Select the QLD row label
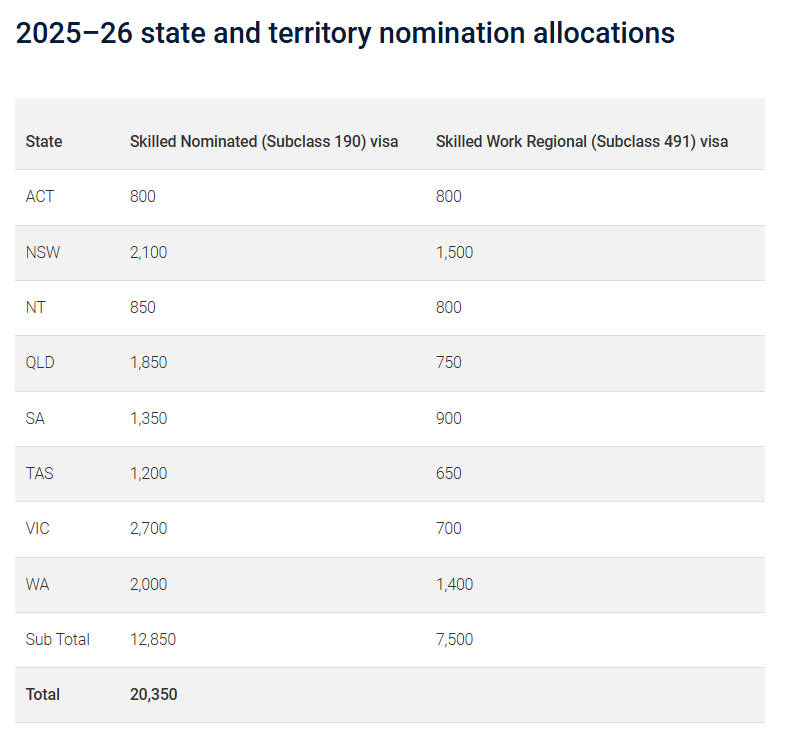This screenshot has width=786, height=743. click(40, 362)
